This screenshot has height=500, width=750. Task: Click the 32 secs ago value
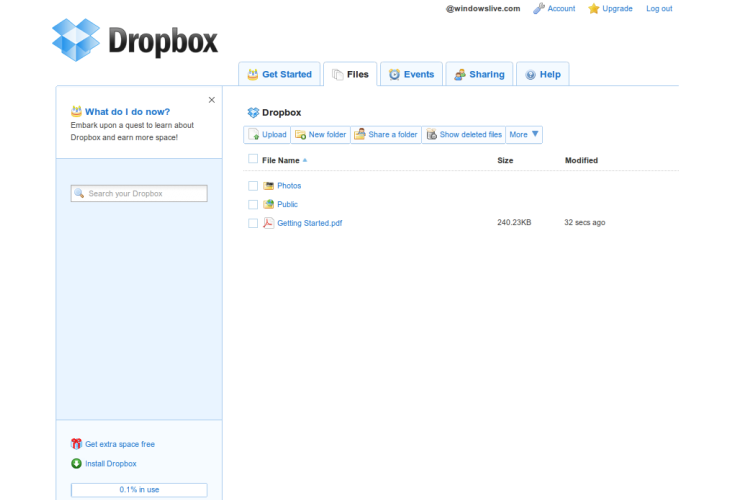pyautogui.click(x=585, y=222)
